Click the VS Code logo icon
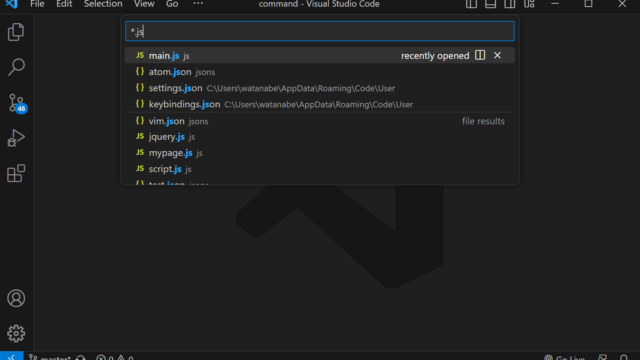Viewport: 640px width, 360px height. tap(11, 4)
